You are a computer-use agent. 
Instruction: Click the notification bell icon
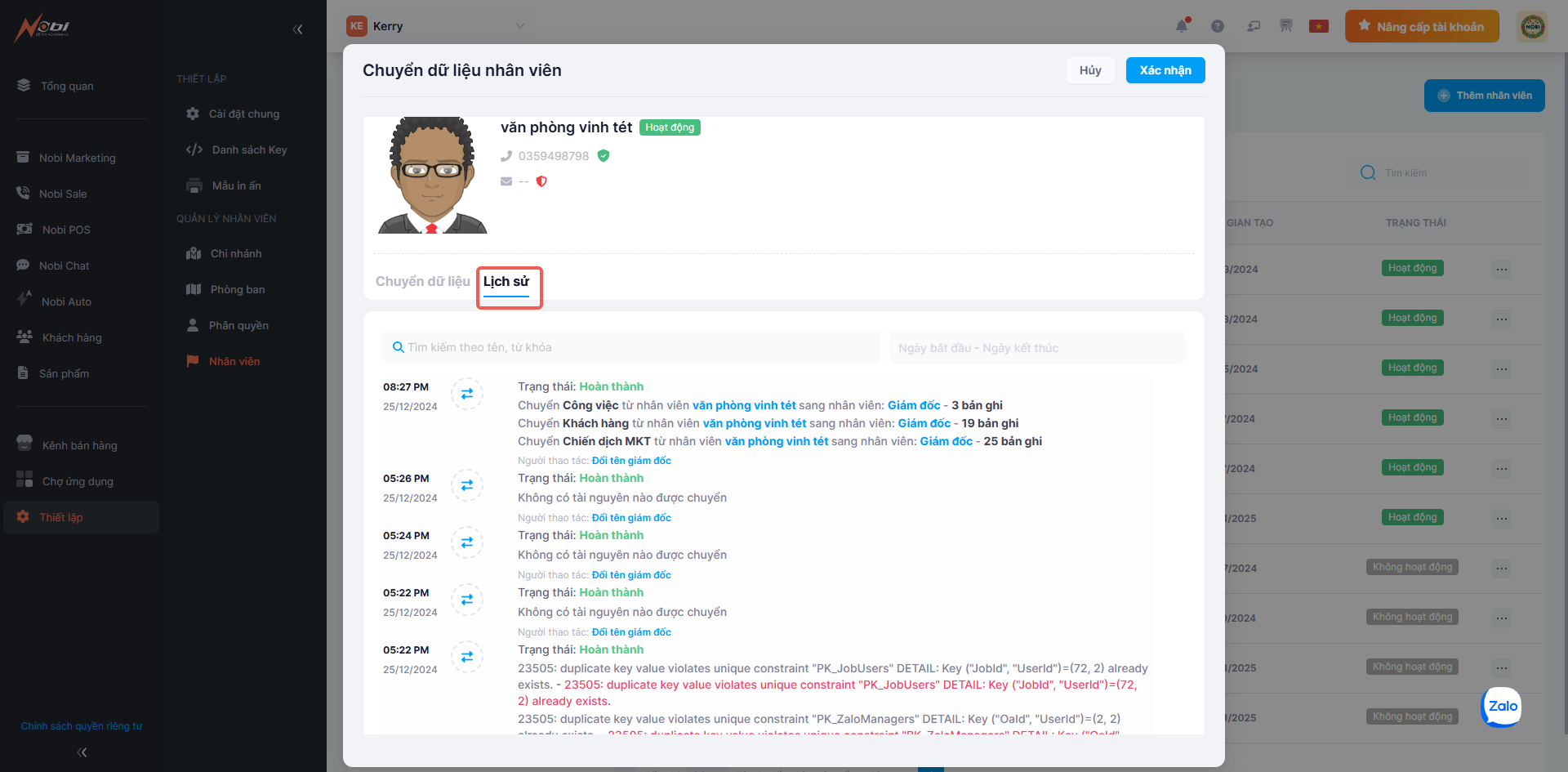pos(1182,26)
